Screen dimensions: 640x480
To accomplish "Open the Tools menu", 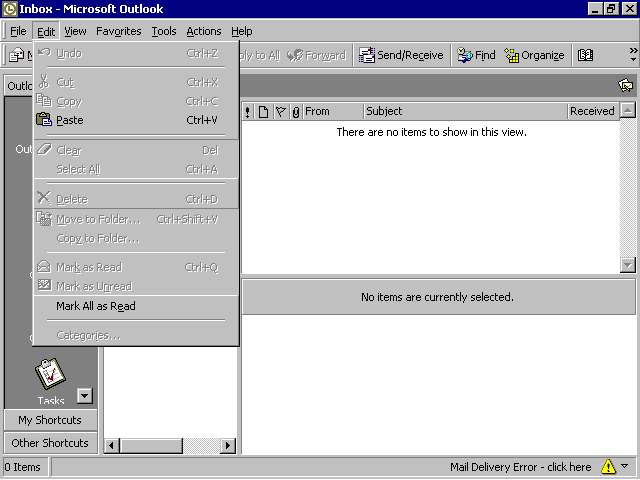I will (164, 31).
